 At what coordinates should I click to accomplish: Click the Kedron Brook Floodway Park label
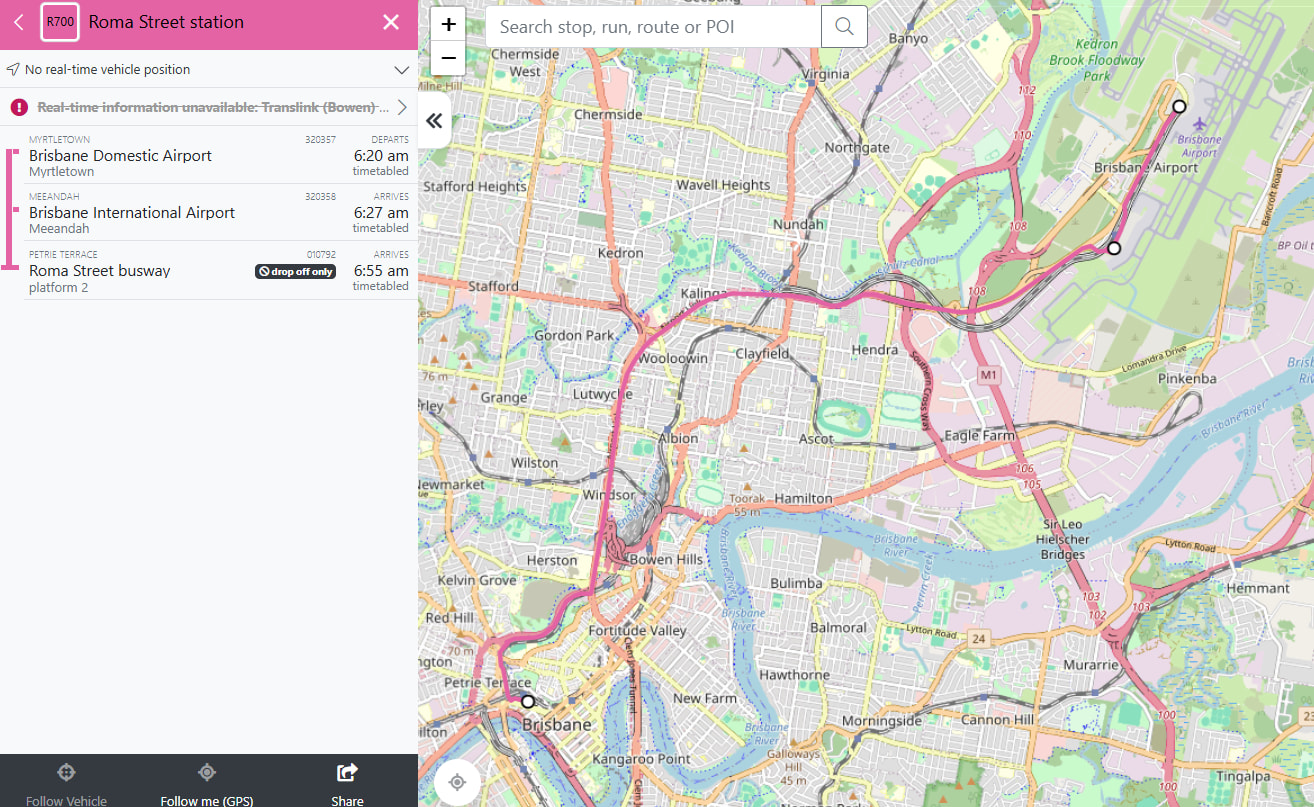coord(1097,60)
